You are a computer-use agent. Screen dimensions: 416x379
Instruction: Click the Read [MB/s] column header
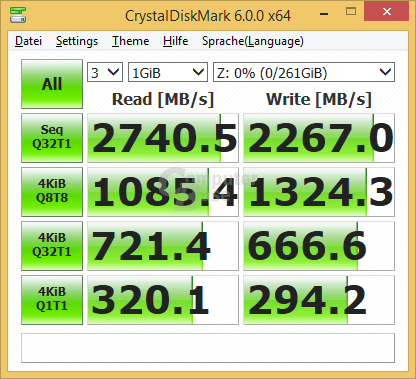163,99
